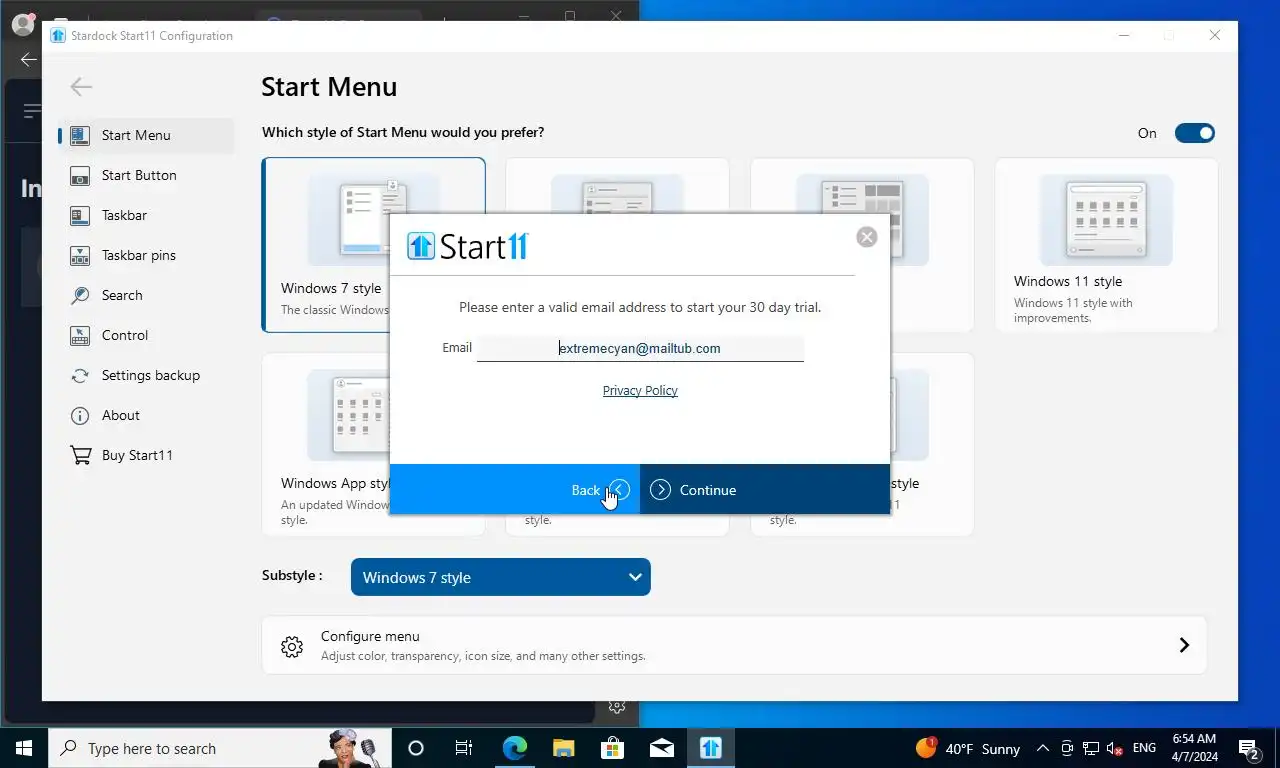This screenshot has width=1280, height=768.
Task: Click the Control keyboard sidebar icon
Action: [x=80, y=336]
